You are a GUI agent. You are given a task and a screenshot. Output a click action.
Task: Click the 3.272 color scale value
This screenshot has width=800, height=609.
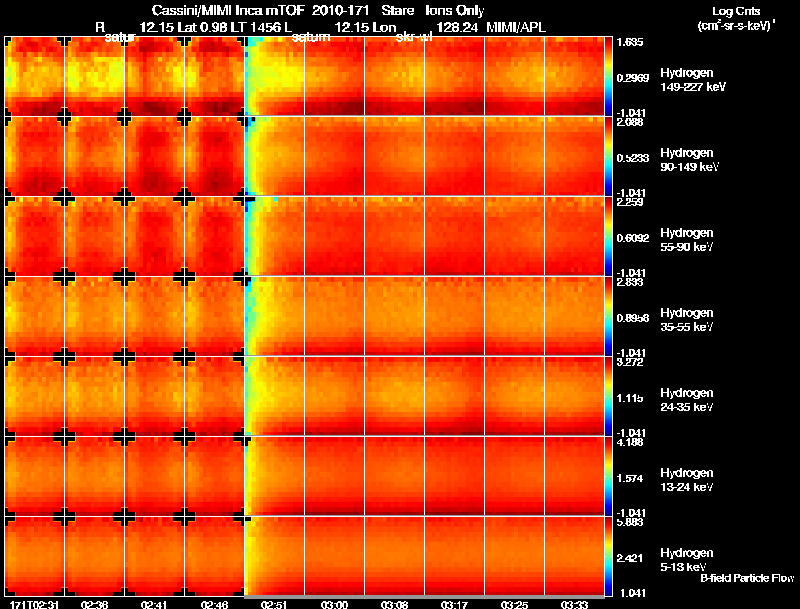tap(631, 363)
